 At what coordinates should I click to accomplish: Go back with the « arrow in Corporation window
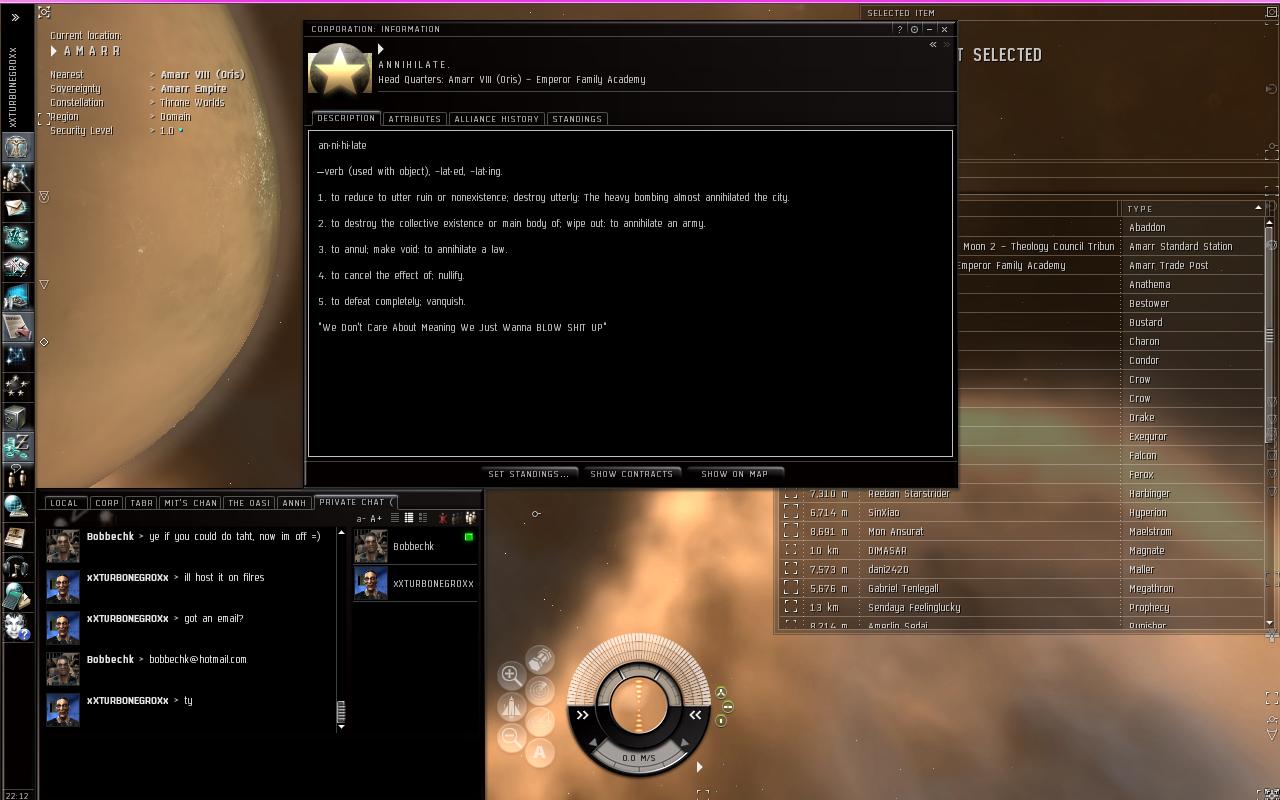[x=933, y=45]
